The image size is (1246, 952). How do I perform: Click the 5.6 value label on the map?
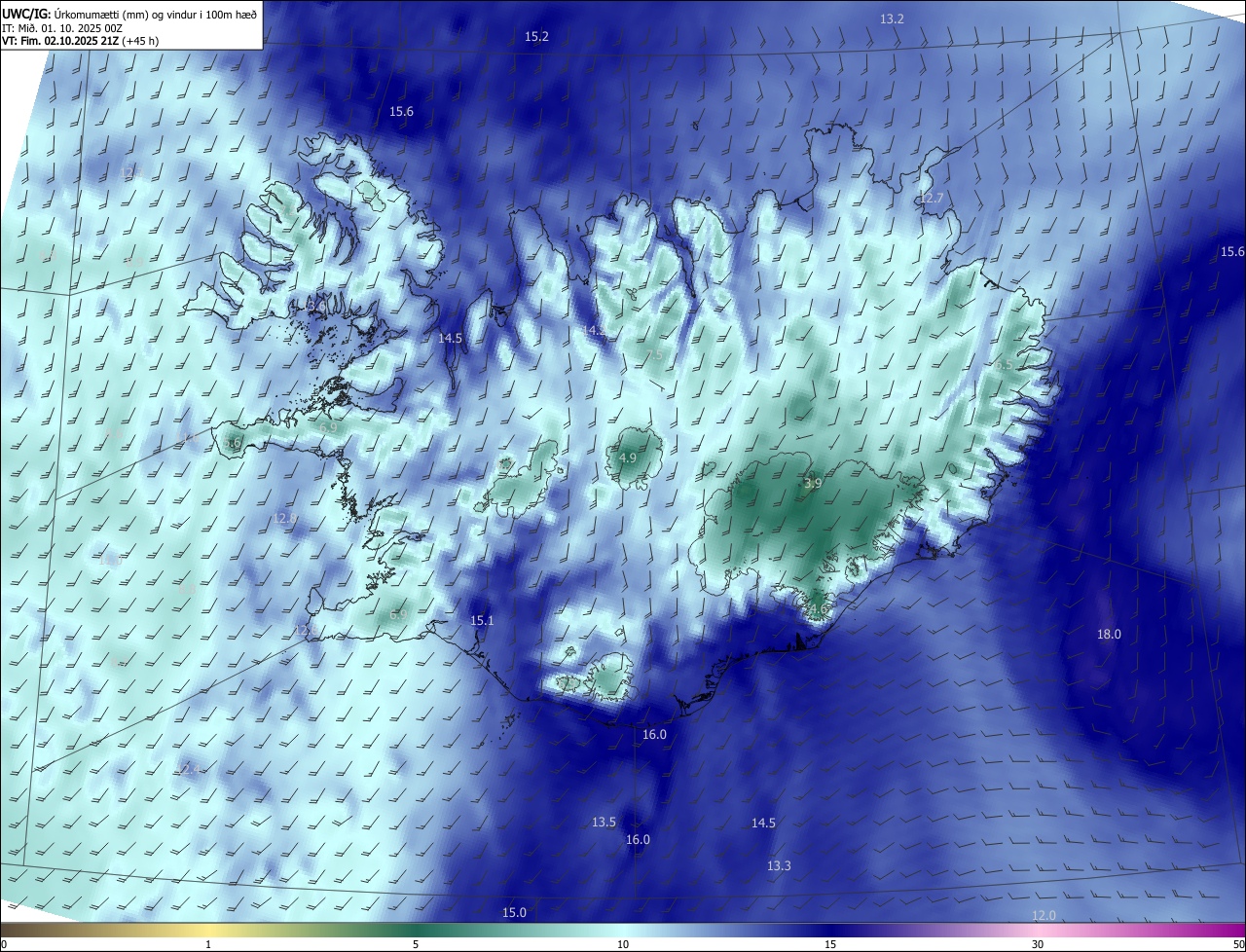pos(233,444)
